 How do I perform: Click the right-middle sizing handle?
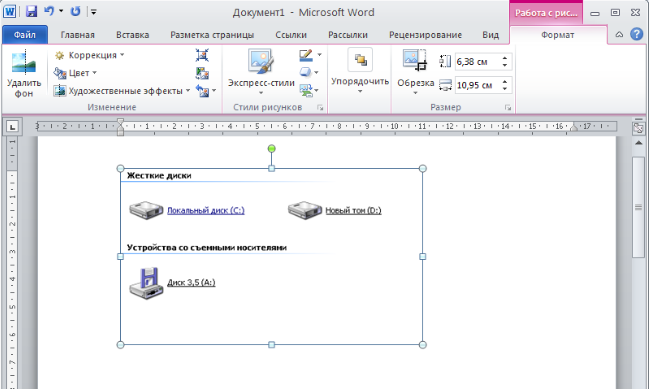coord(423,257)
